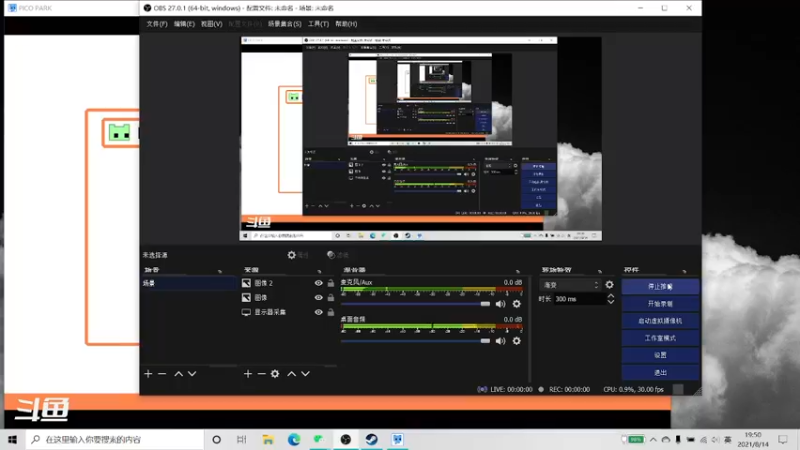800x450 pixels.
Task: Click the scene transitions dock float button
Action: point(599,270)
